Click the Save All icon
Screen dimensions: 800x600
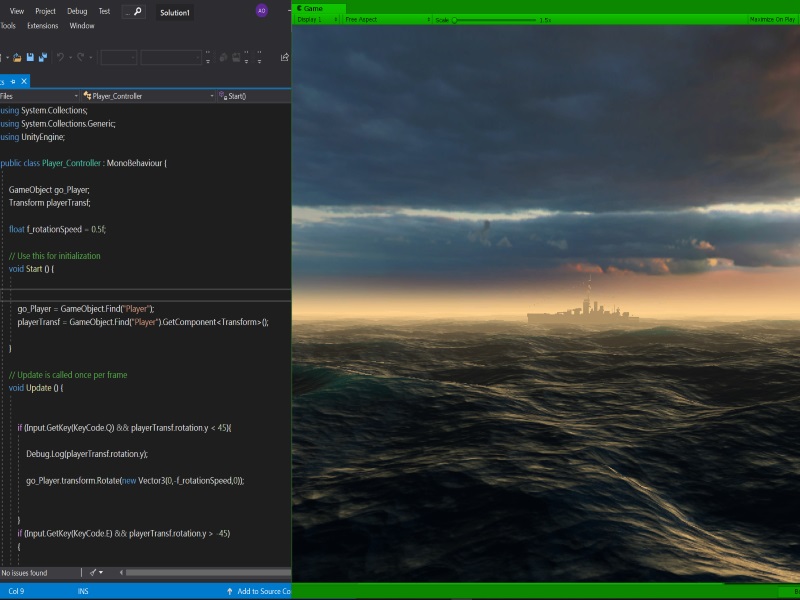42,57
